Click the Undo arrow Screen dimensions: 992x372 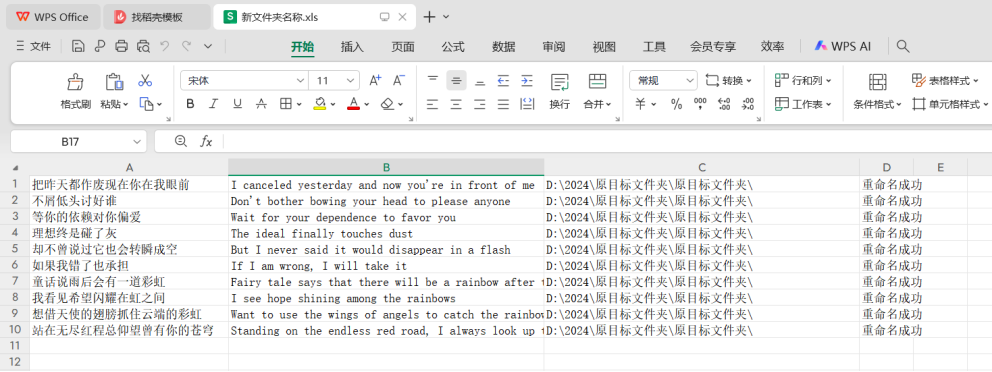click(x=164, y=46)
